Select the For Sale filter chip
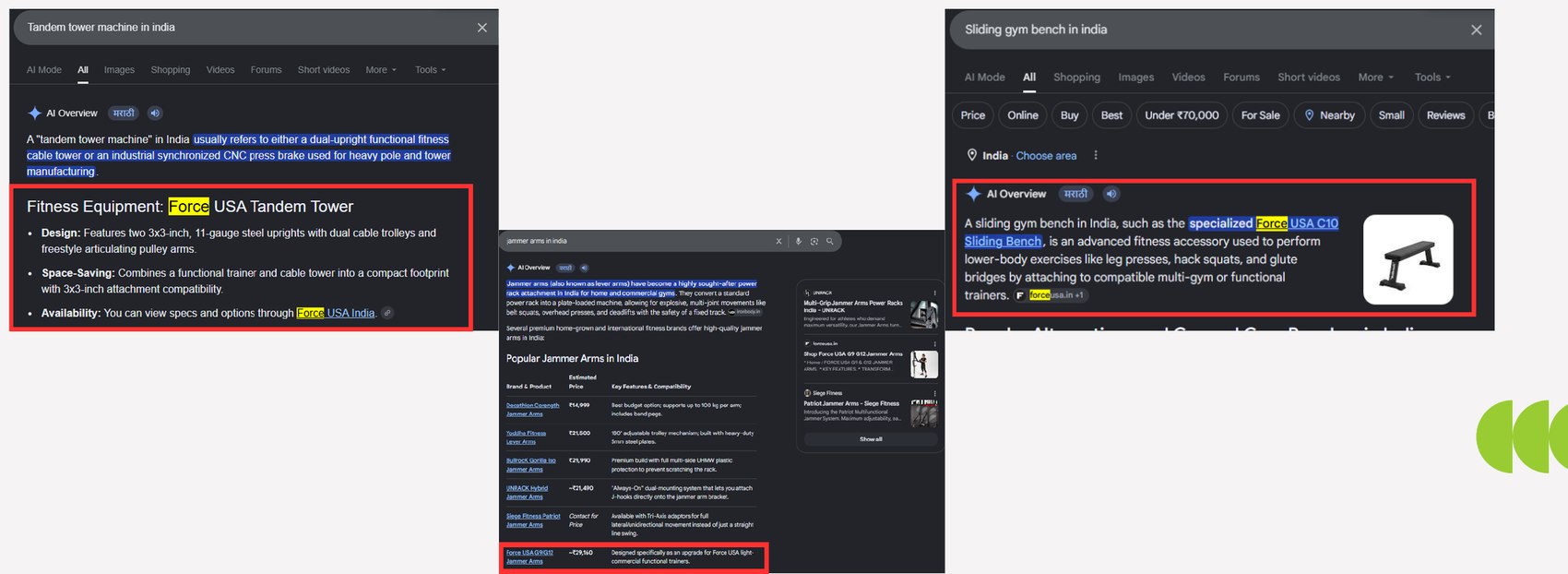 1261,115
